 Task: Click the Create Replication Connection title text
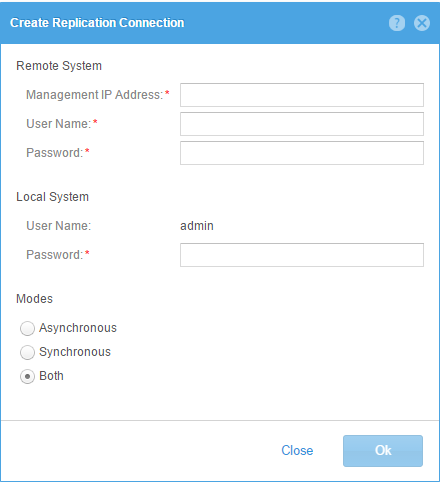97,23
